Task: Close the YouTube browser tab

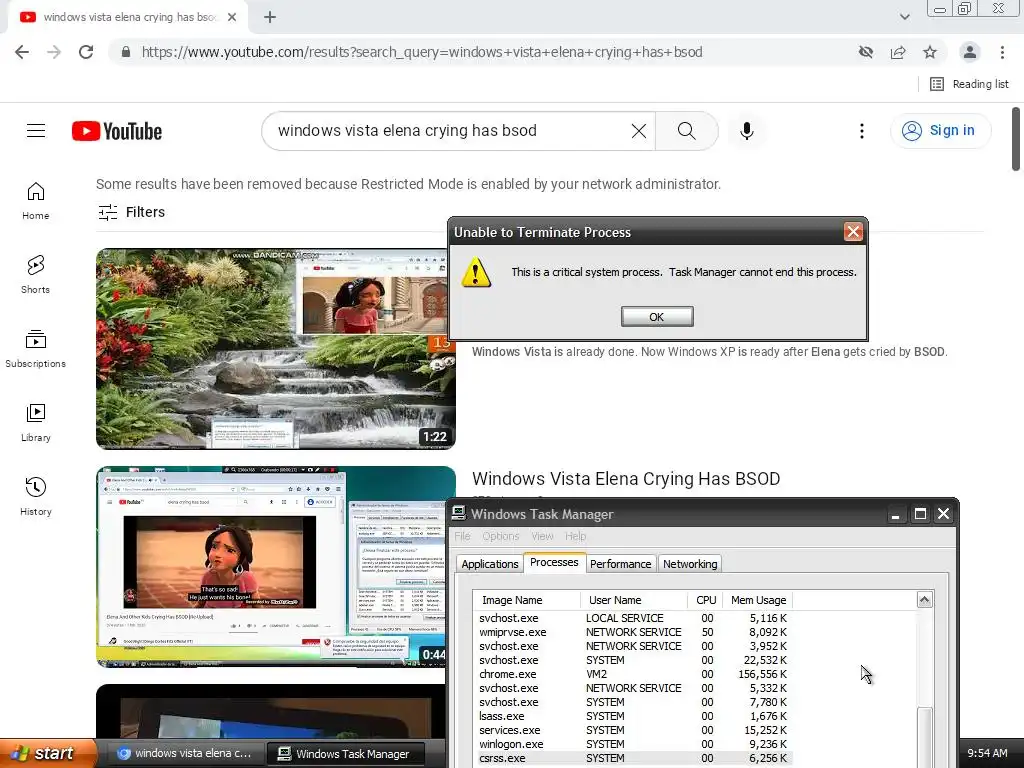Action: pyautogui.click(x=232, y=18)
